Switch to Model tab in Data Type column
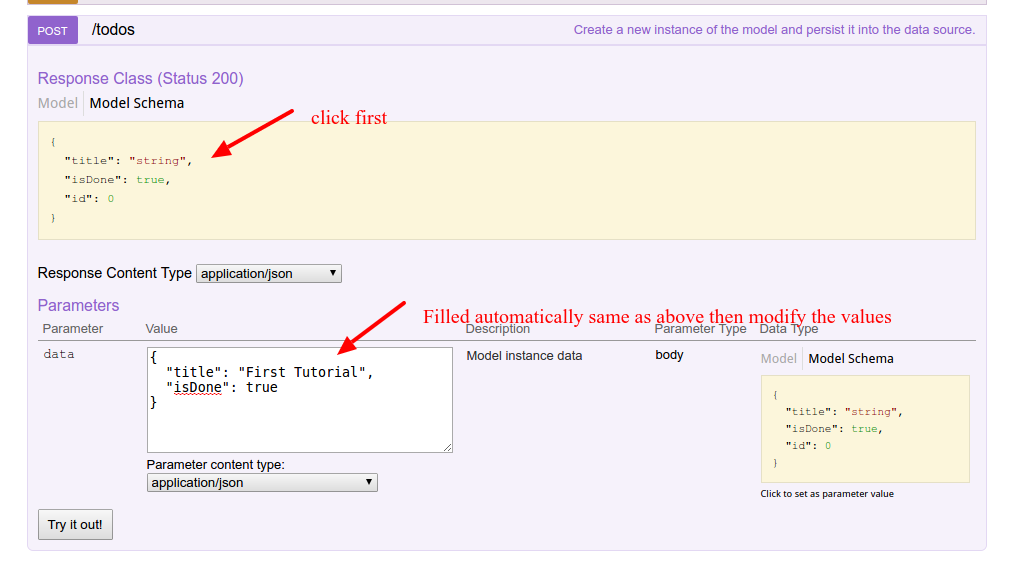This screenshot has width=1016, height=565. 779,359
